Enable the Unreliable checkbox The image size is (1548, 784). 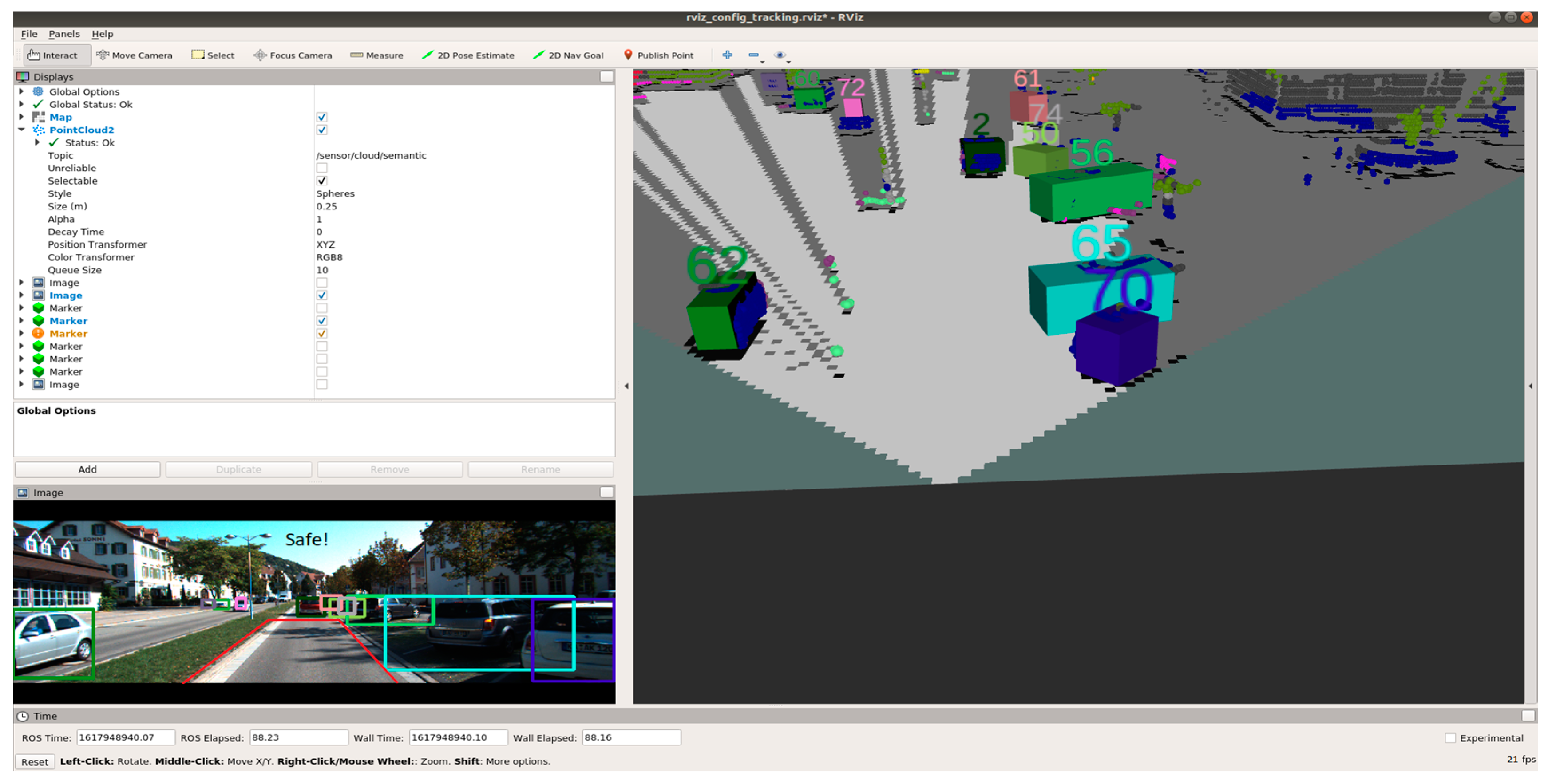pos(321,168)
